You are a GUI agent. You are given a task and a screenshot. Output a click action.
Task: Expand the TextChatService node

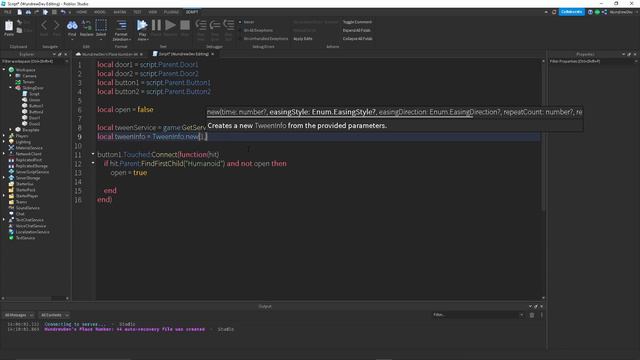(x=4, y=220)
